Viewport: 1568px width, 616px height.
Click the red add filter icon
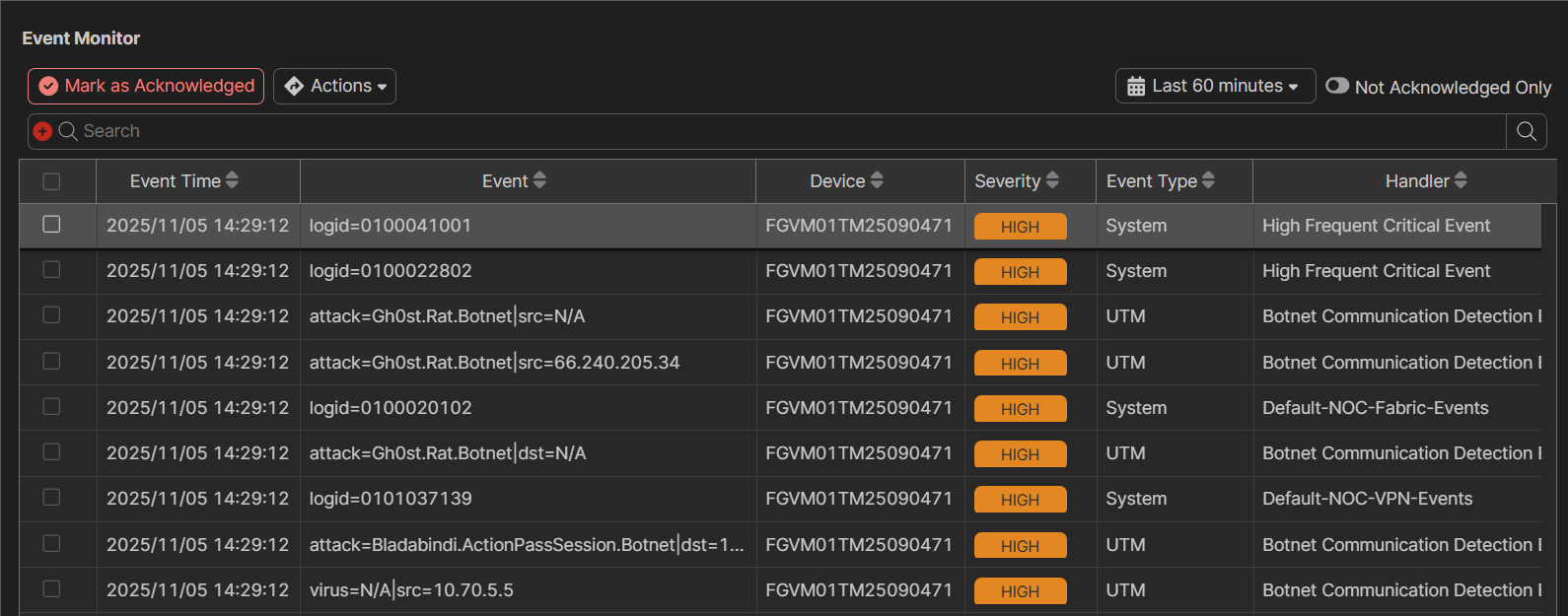point(42,131)
